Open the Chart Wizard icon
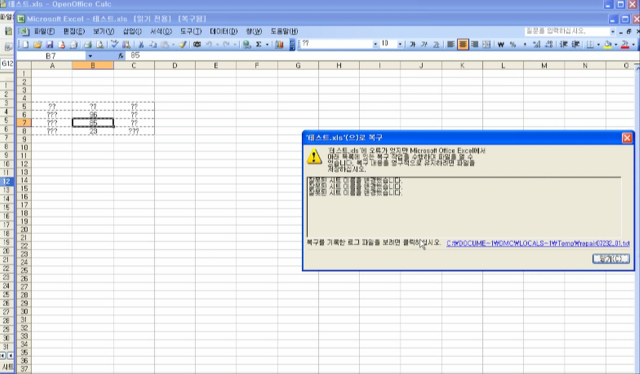The image size is (640, 374). pos(279,44)
